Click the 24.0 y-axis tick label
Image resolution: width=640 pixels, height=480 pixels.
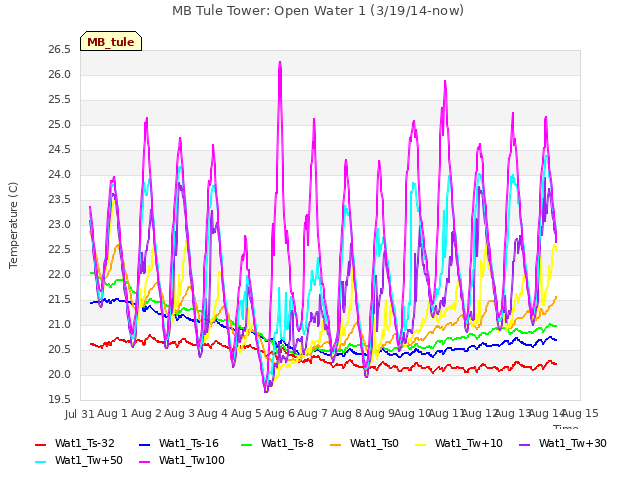[60, 175]
